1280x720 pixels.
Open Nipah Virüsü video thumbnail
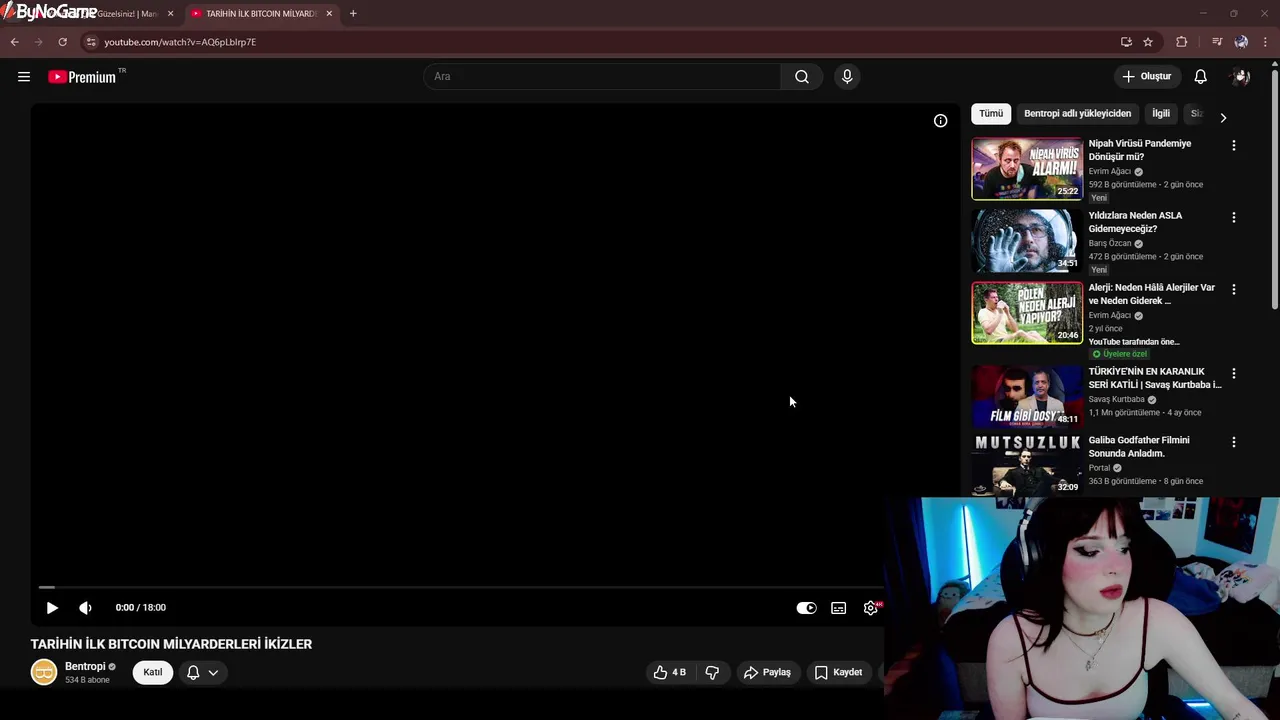1027,169
